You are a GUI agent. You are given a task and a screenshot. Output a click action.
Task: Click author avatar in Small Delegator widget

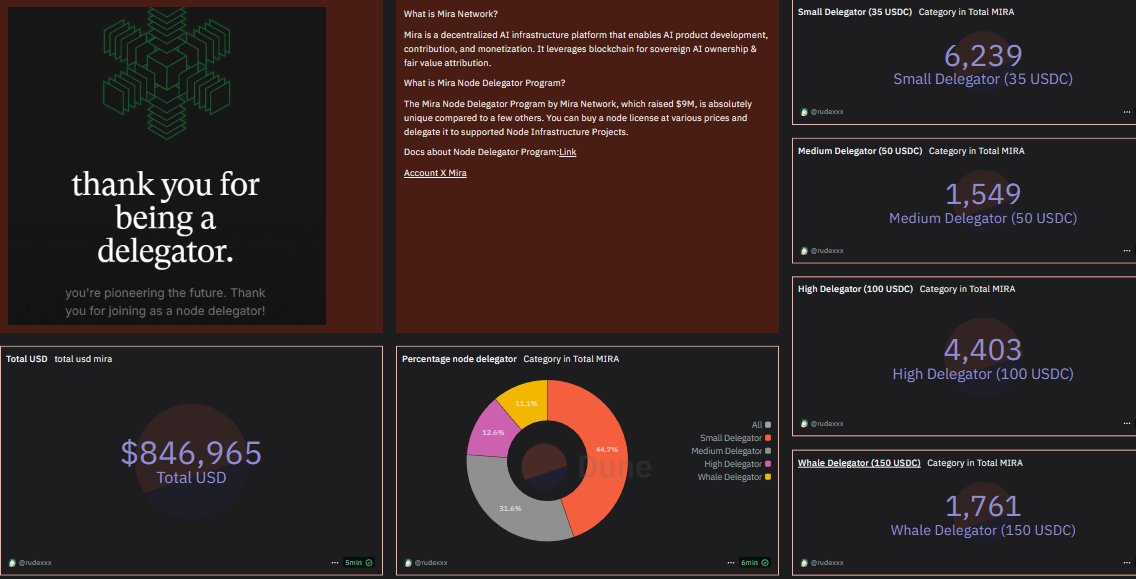click(804, 112)
